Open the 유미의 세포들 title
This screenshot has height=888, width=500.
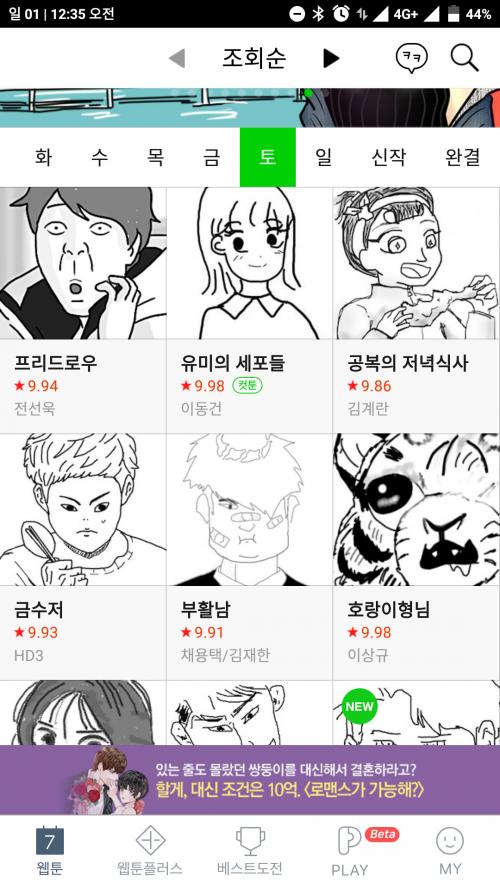[233, 363]
